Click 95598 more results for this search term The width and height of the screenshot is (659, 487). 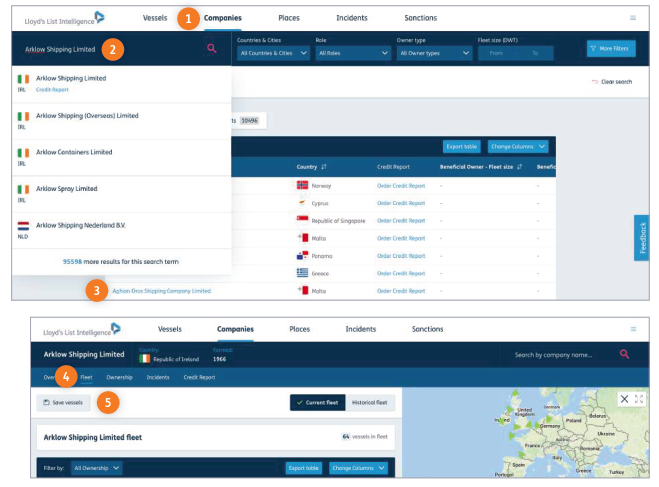(121, 261)
